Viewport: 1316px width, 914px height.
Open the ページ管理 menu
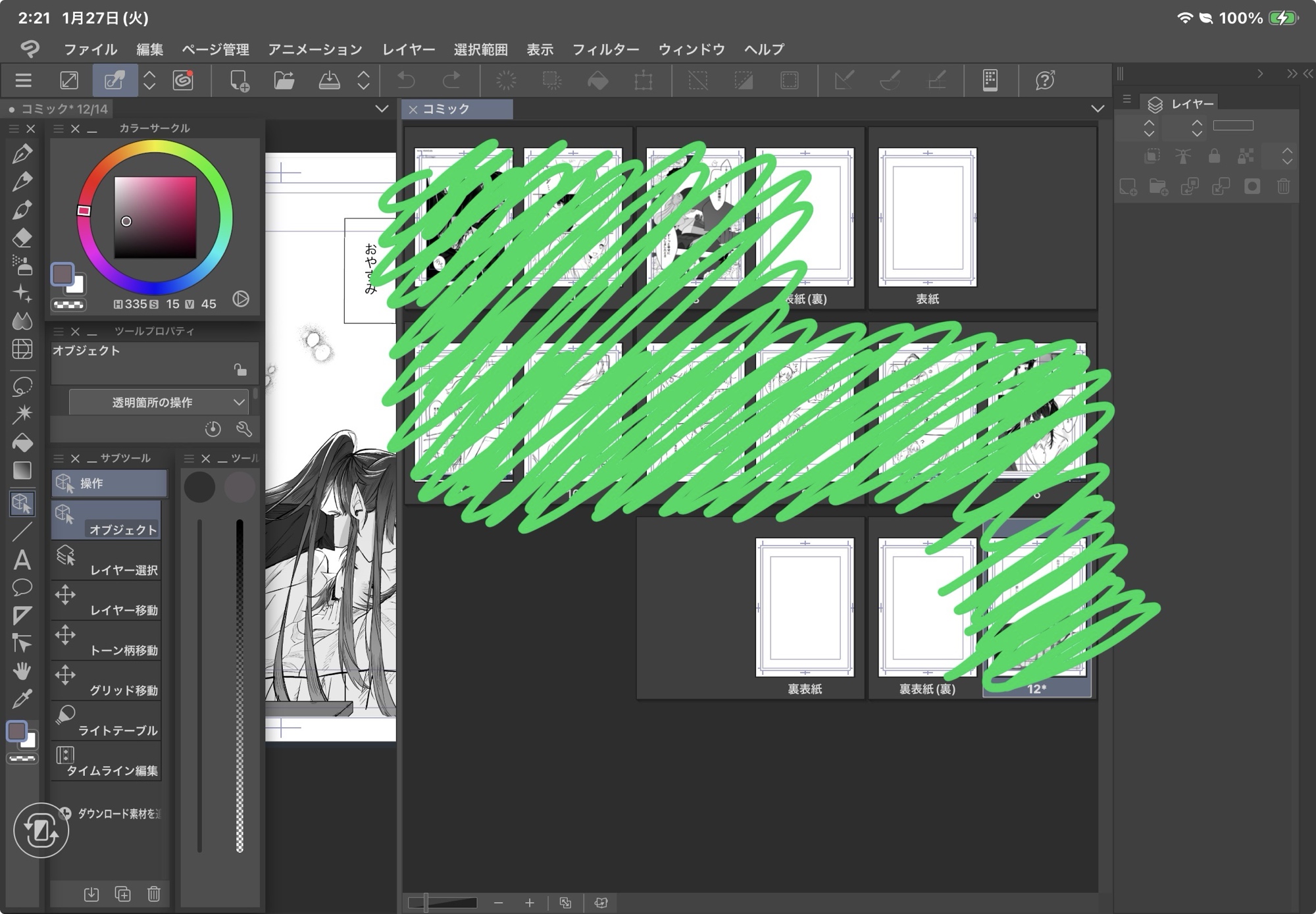[215, 49]
